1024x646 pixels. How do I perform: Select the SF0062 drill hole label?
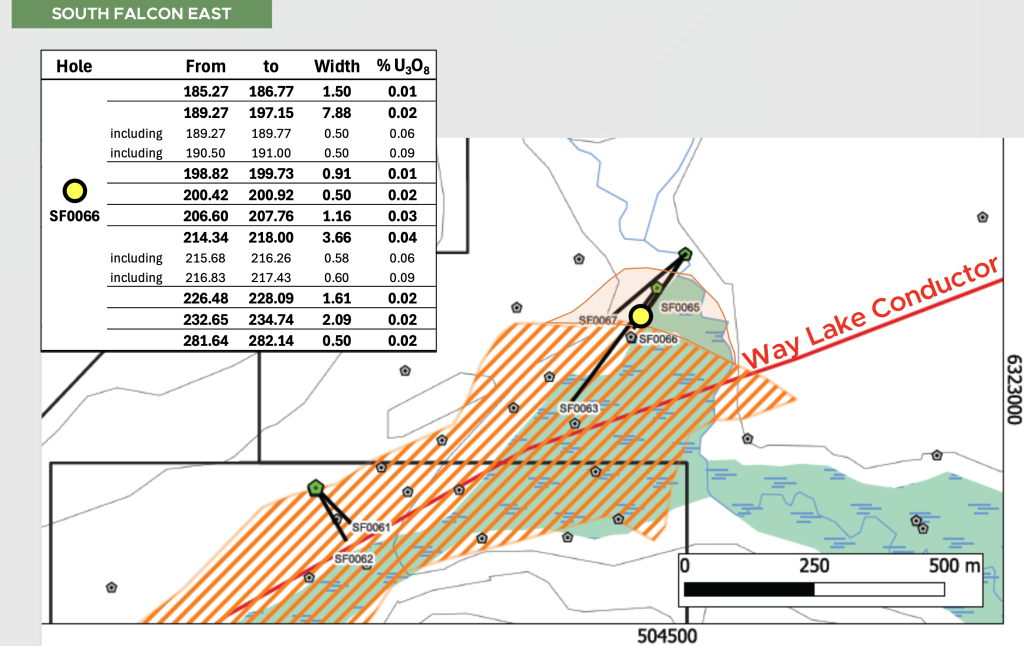[353, 559]
